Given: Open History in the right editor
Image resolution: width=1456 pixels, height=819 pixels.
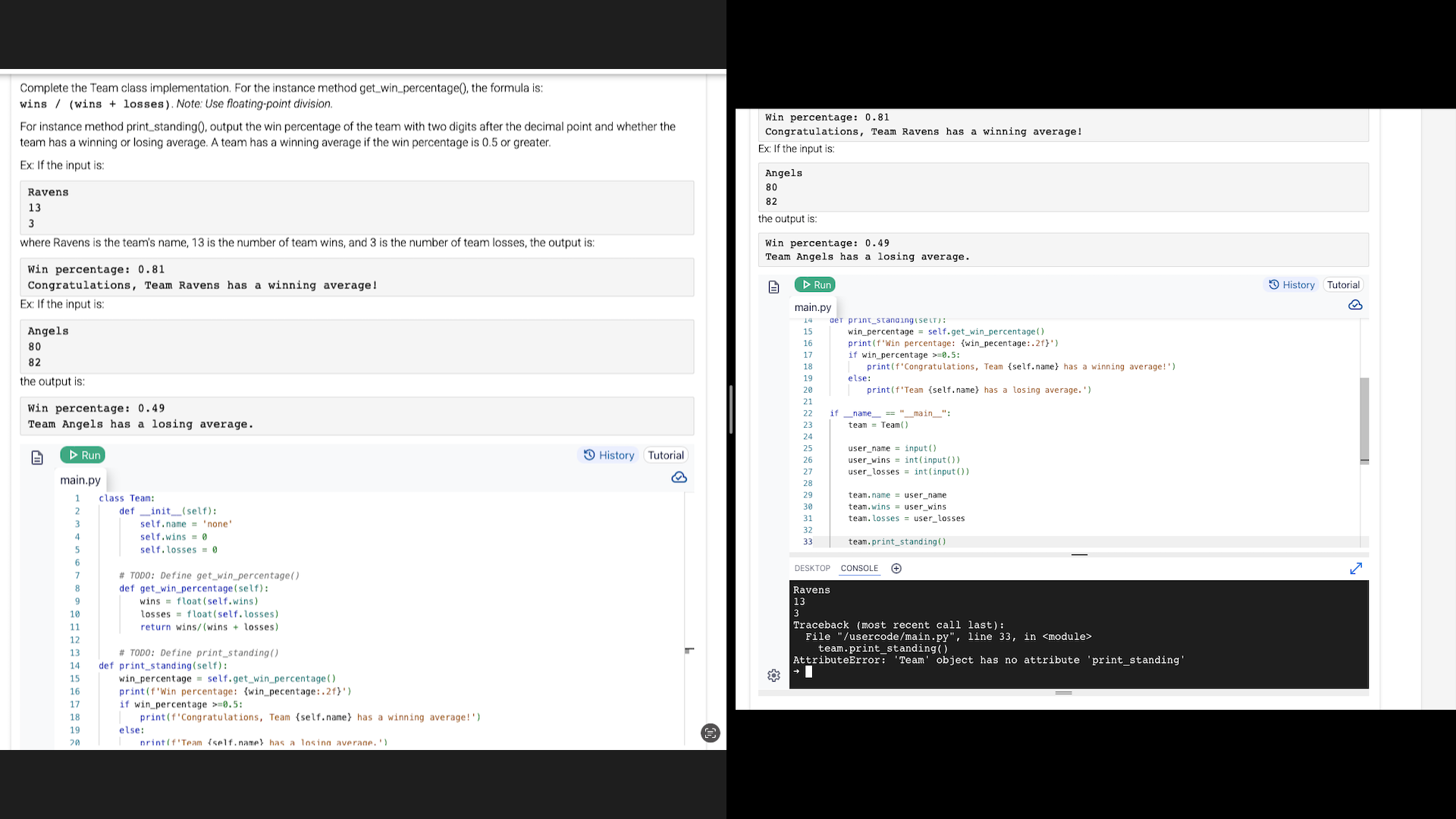Looking at the screenshot, I should [x=1292, y=284].
